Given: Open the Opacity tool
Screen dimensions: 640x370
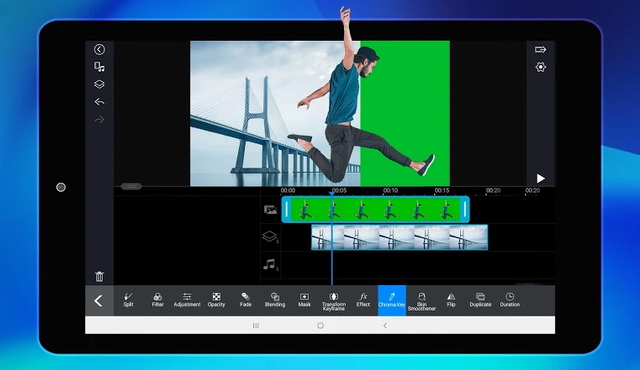Looking at the screenshot, I should 216,300.
